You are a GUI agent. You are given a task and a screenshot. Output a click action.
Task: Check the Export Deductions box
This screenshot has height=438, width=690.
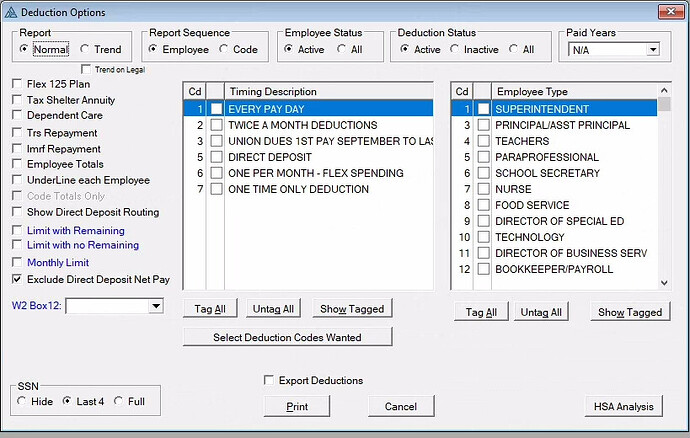point(268,380)
